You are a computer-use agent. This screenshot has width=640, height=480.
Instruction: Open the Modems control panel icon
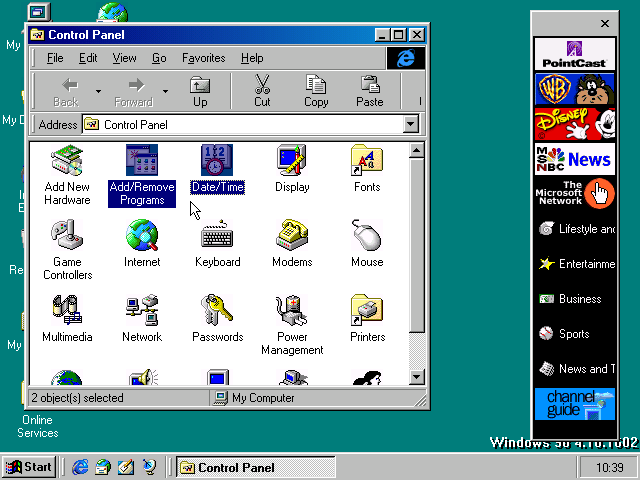pyautogui.click(x=292, y=237)
